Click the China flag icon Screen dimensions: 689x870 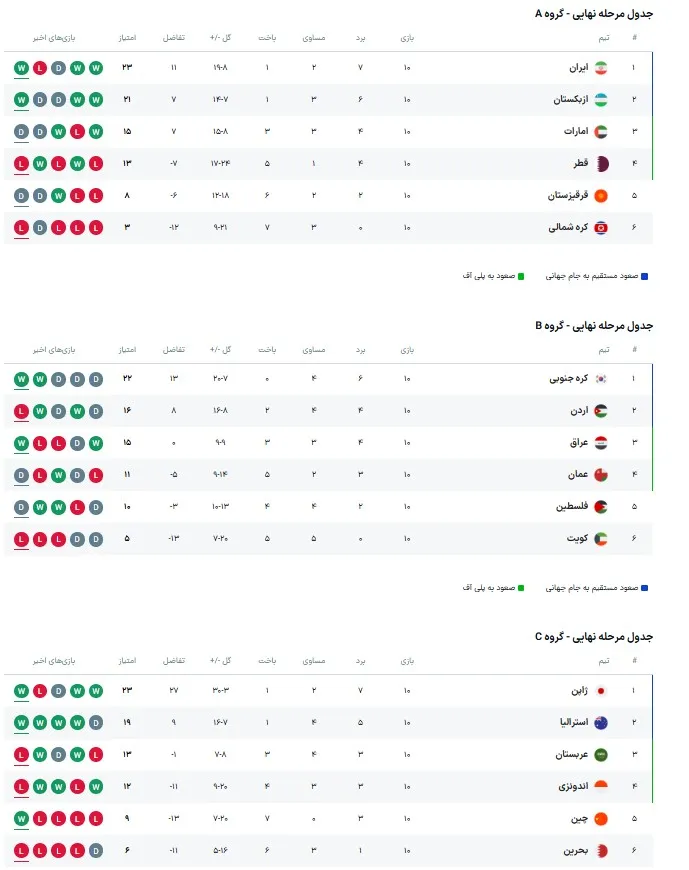coord(601,818)
